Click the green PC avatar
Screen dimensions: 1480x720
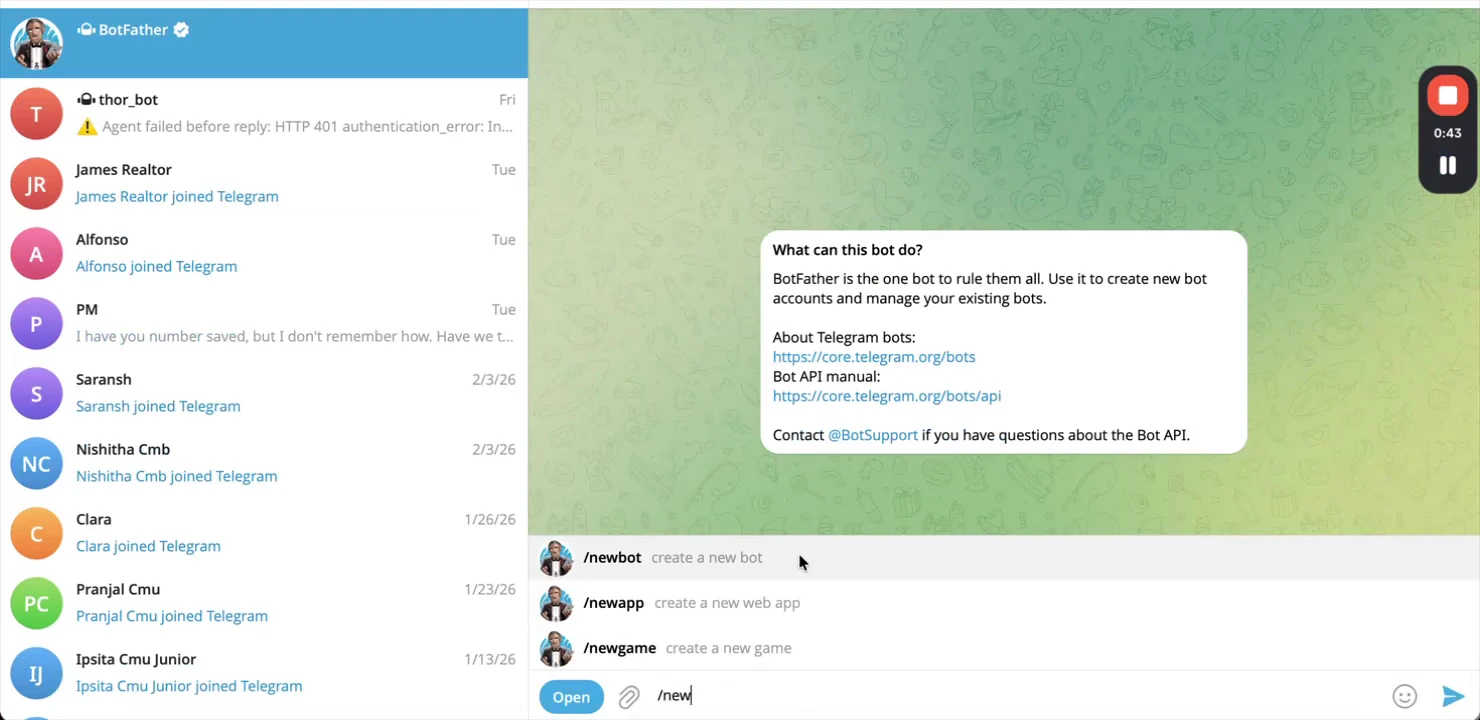[36, 603]
